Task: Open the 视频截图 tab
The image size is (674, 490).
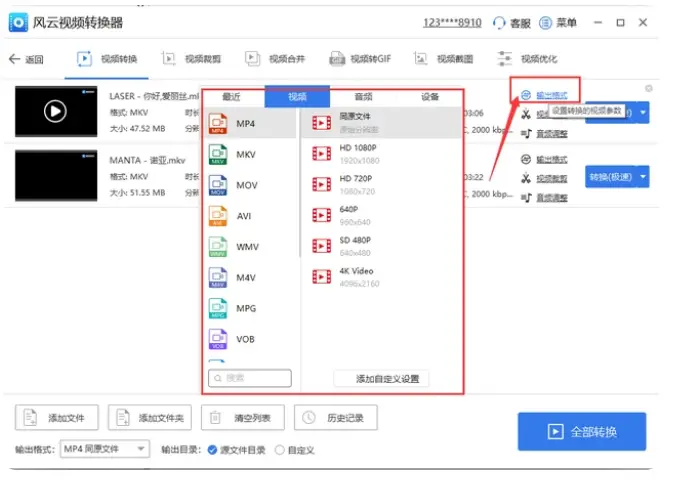Action: 443,59
